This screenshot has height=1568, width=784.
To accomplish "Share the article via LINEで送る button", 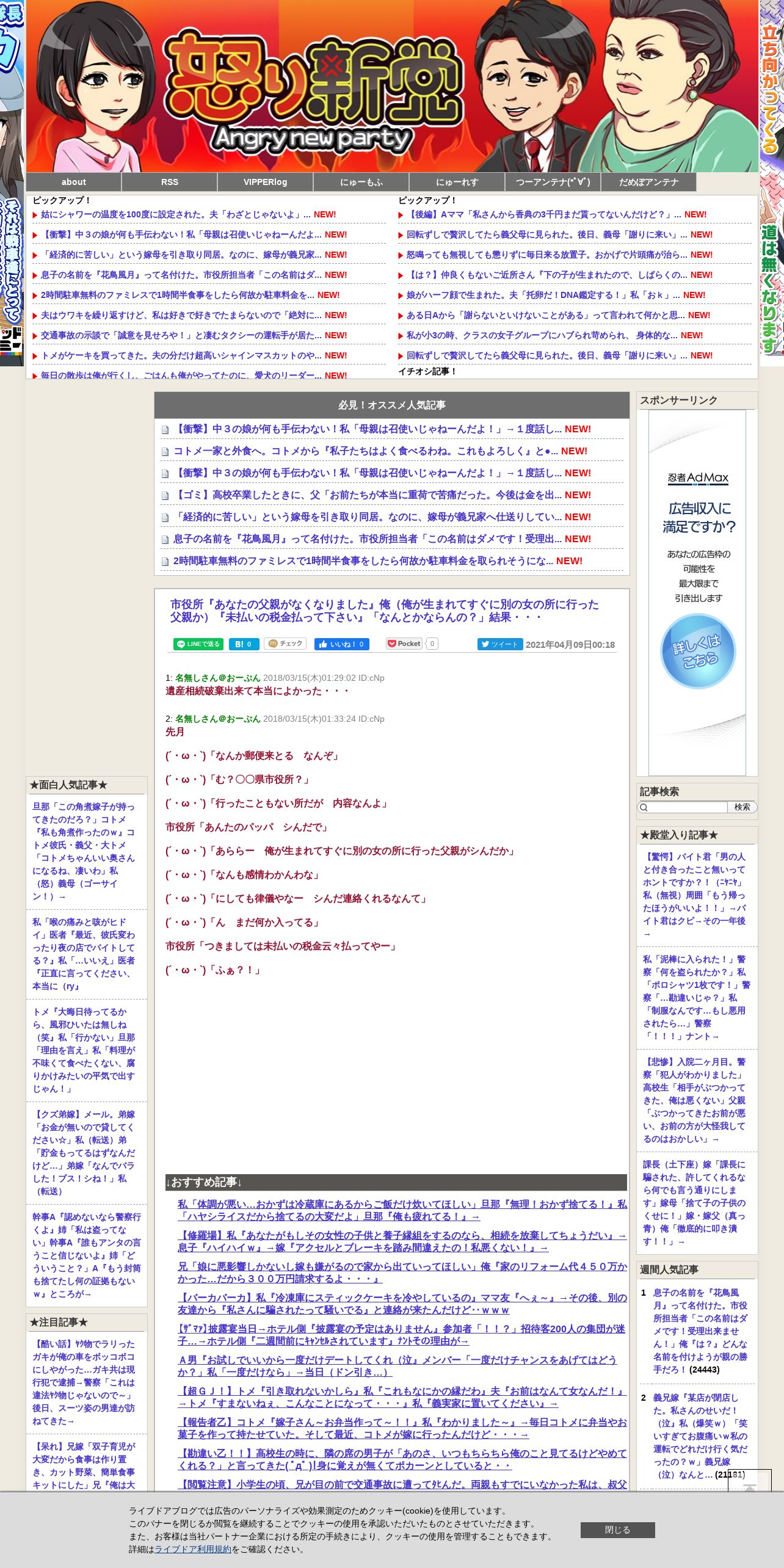I will [x=198, y=644].
